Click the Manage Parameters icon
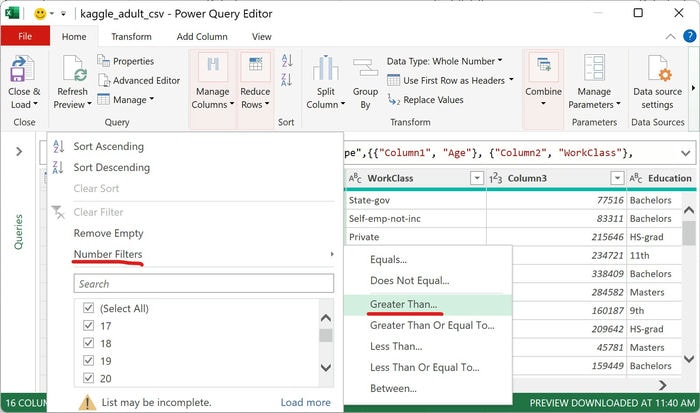700x413 pixels. point(594,68)
